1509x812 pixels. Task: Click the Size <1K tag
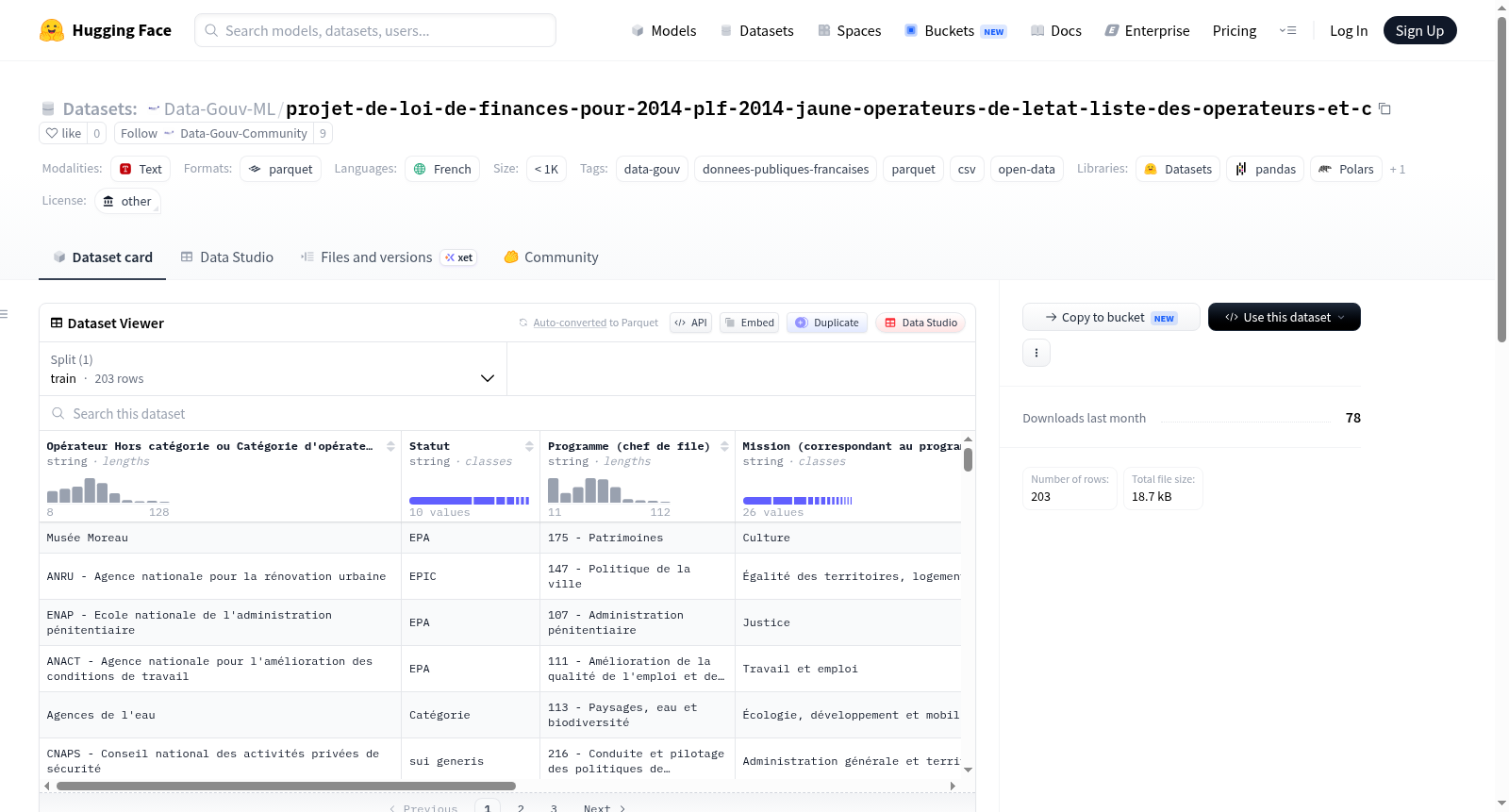click(546, 169)
